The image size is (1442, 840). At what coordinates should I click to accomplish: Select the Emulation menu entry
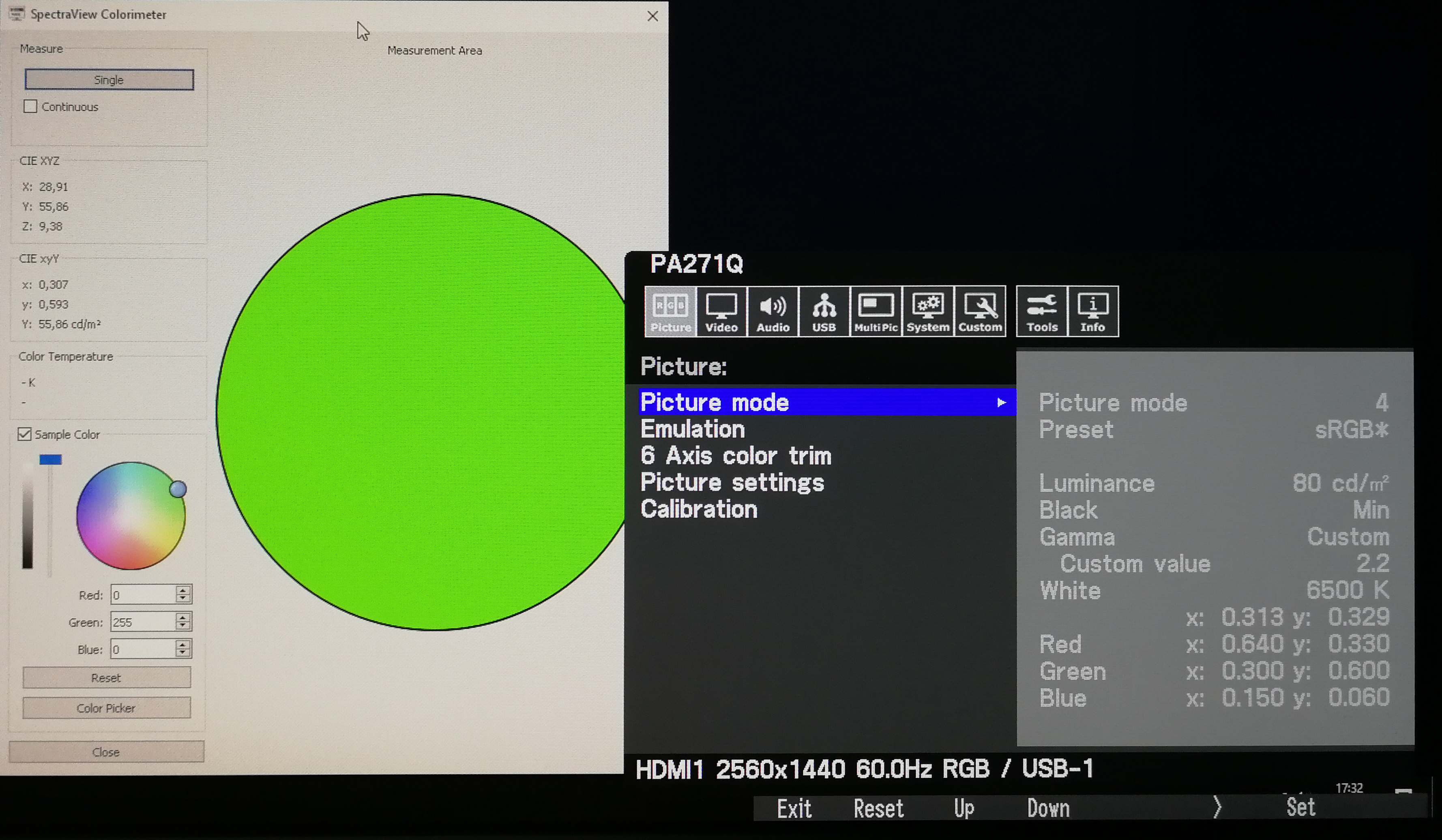tap(692, 429)
